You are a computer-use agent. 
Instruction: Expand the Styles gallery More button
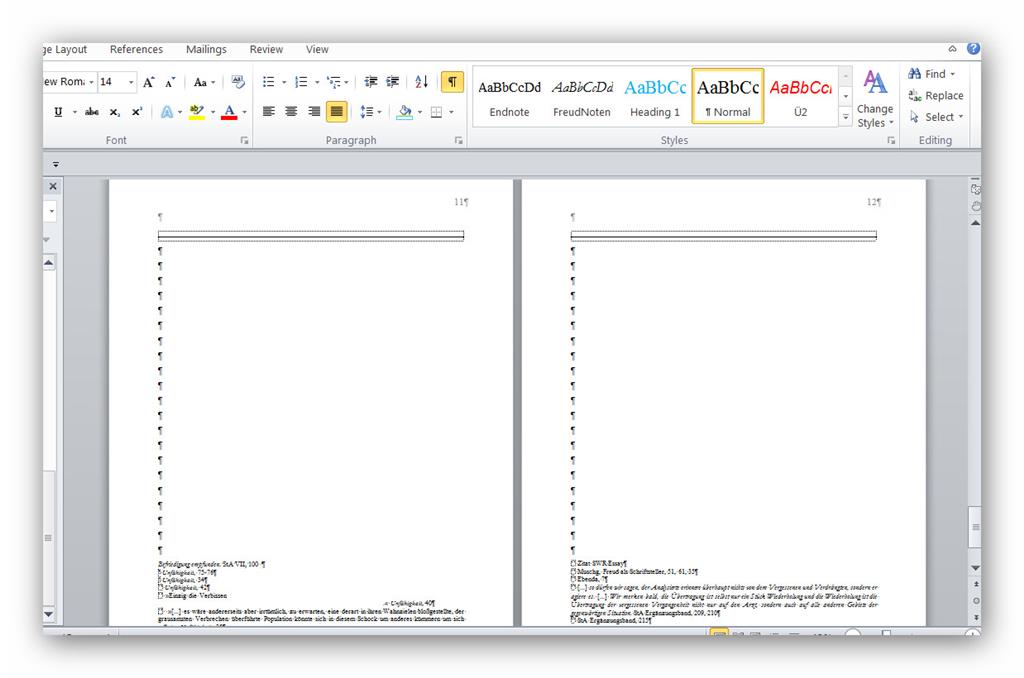point(845,117)
